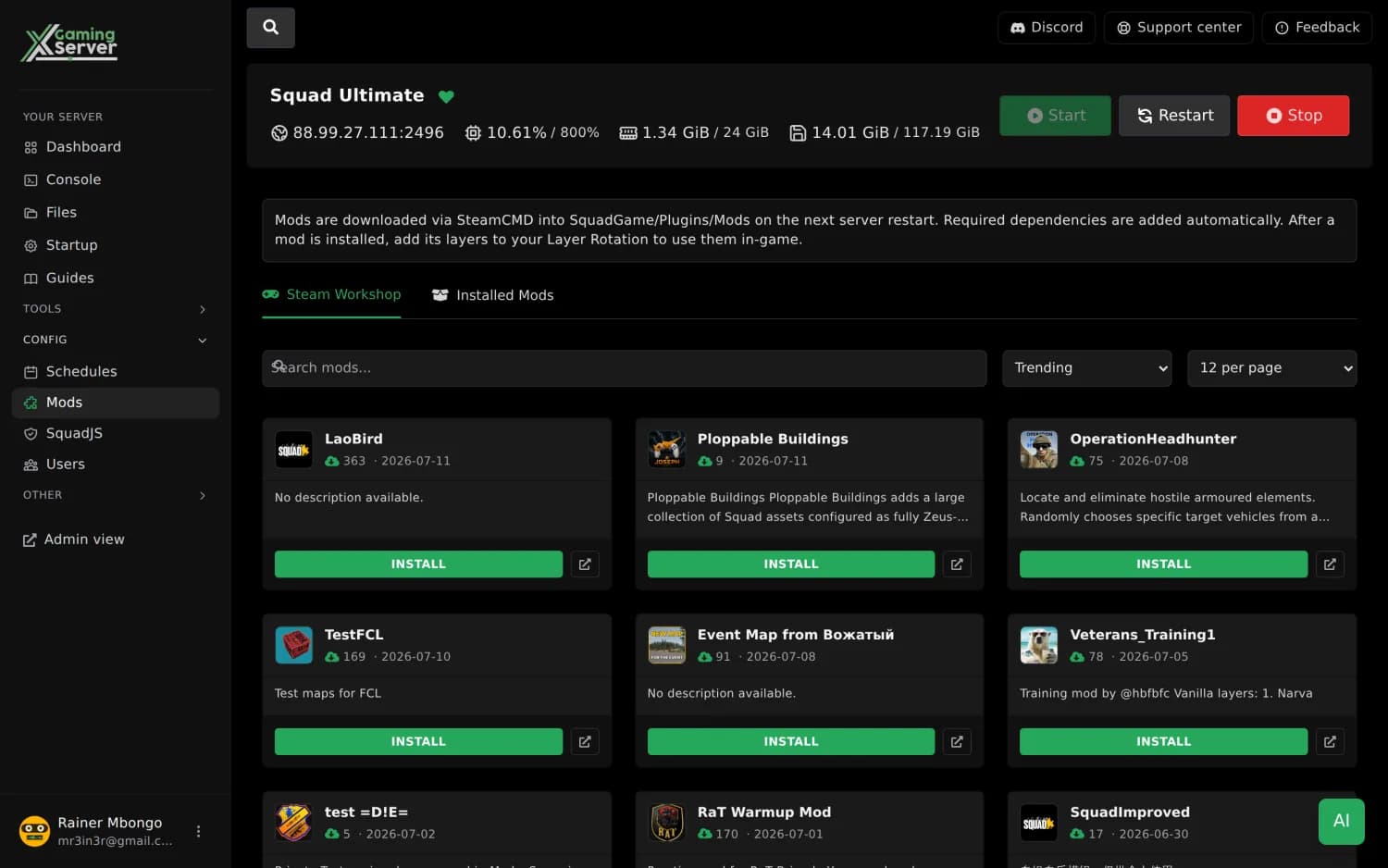Viewport: 1388px width, 868px height.
Task: Click the LaoBird mod thumbnail
Action: 294,450
